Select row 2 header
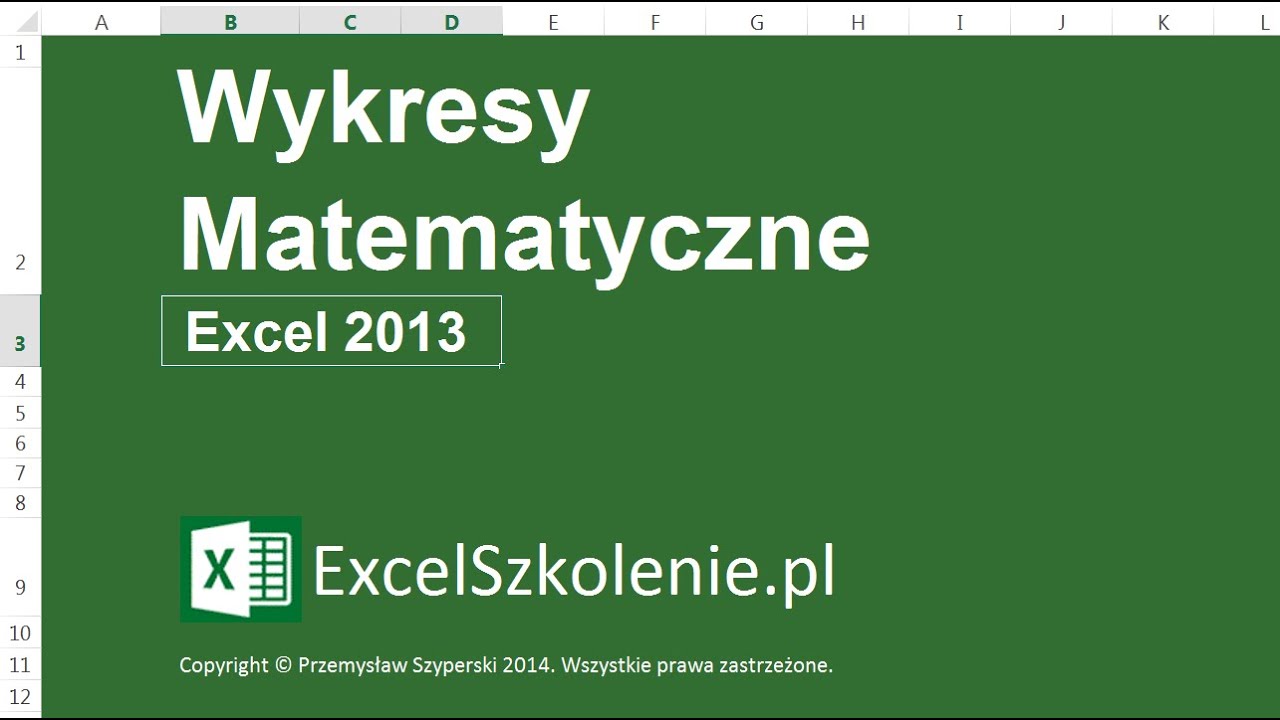Viewport: 1280px width, 720px height. [x=20, y=181]
